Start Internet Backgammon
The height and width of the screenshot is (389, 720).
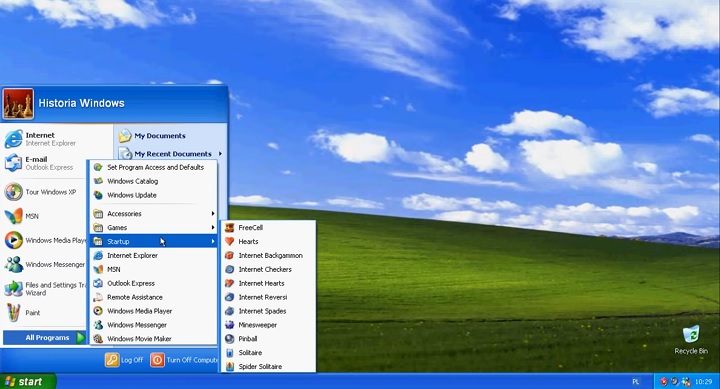(x=268, y=255)
